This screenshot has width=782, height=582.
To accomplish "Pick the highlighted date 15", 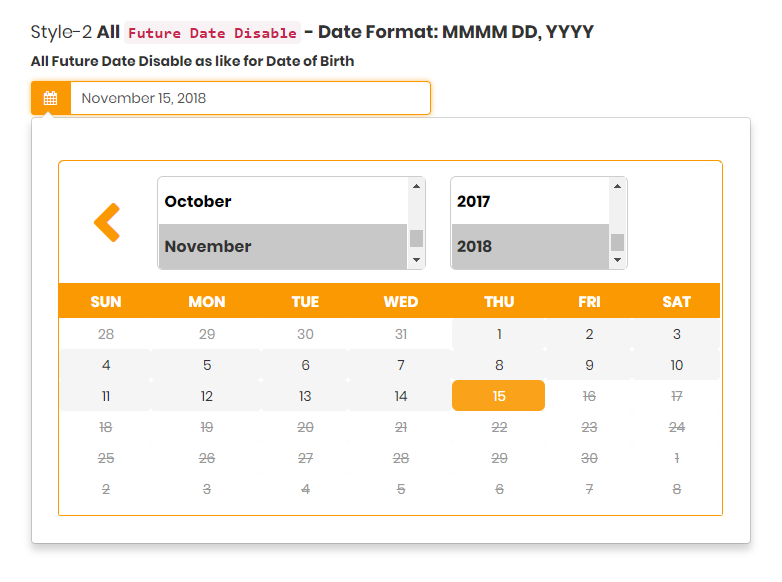I will point(498,396).
